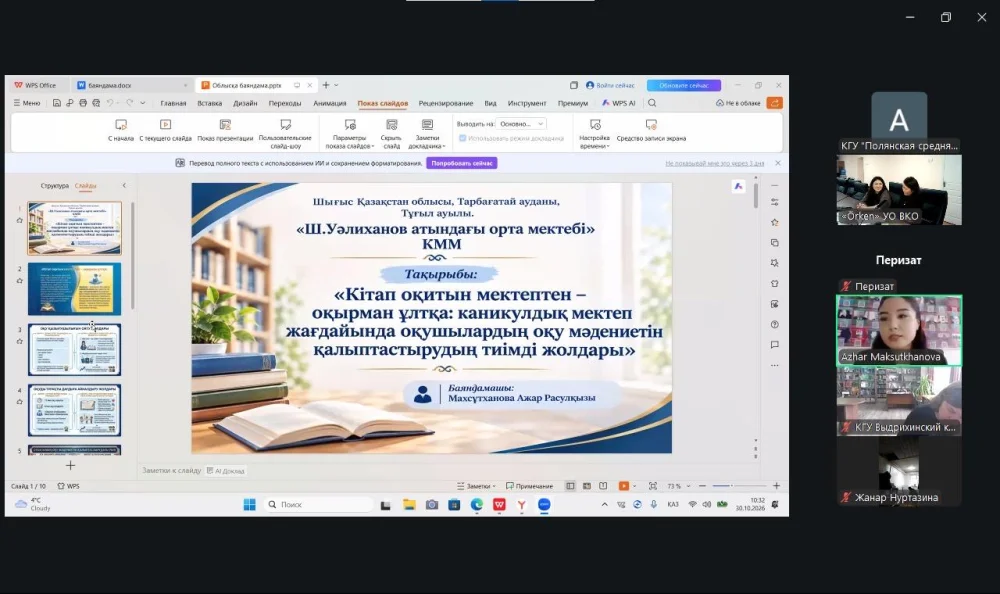Click 'Попробовать сейчас' purple button
This screenshot has height=594, width=1000.
pyautogui.click(x=462, y=163)
